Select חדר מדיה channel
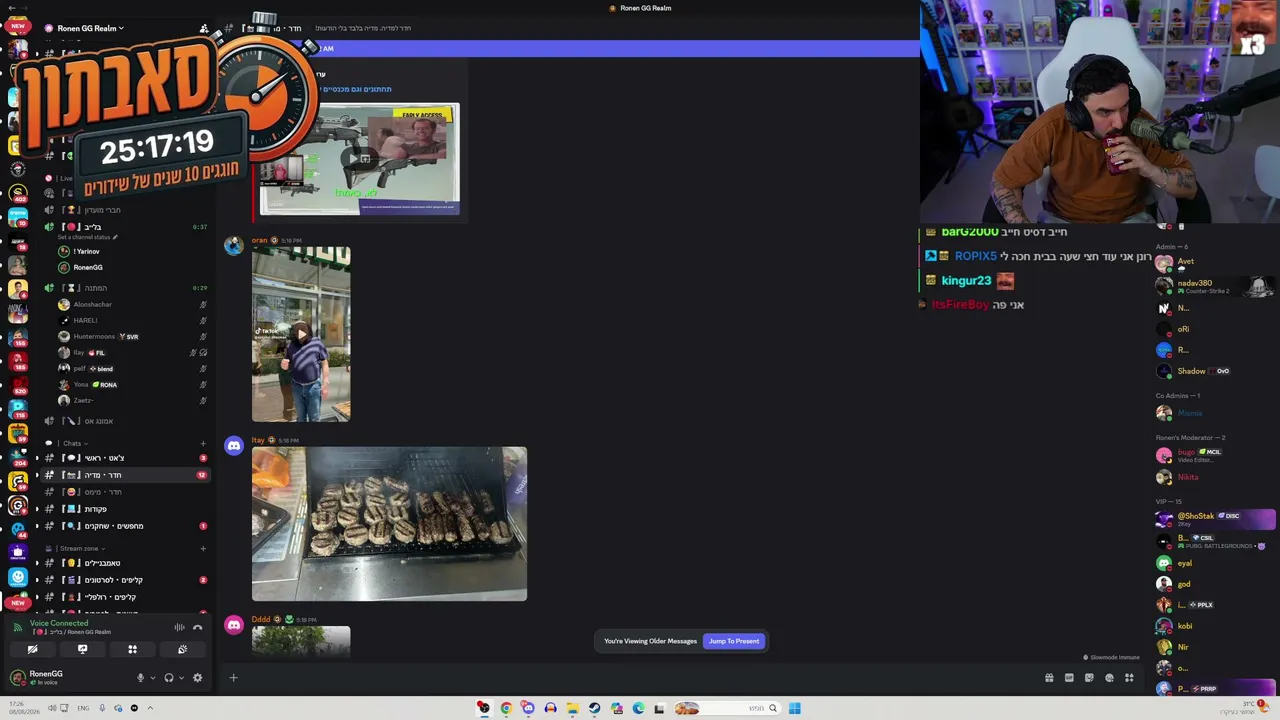This screenshot has height=720, width=1280. coord(125,475)
